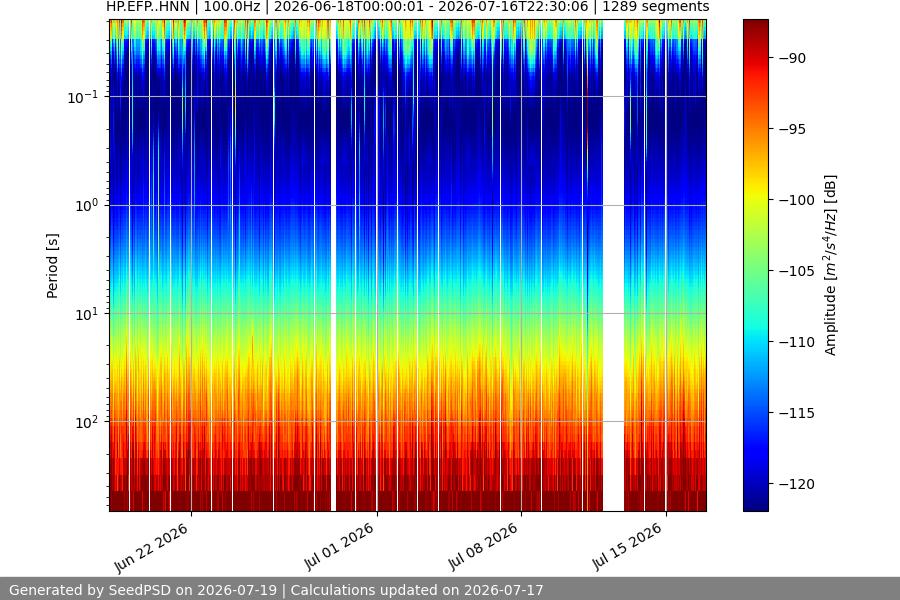Screen dimensions: 900x600
Task: Click the colorbar '-95' tick label
Action: [793, 129]
